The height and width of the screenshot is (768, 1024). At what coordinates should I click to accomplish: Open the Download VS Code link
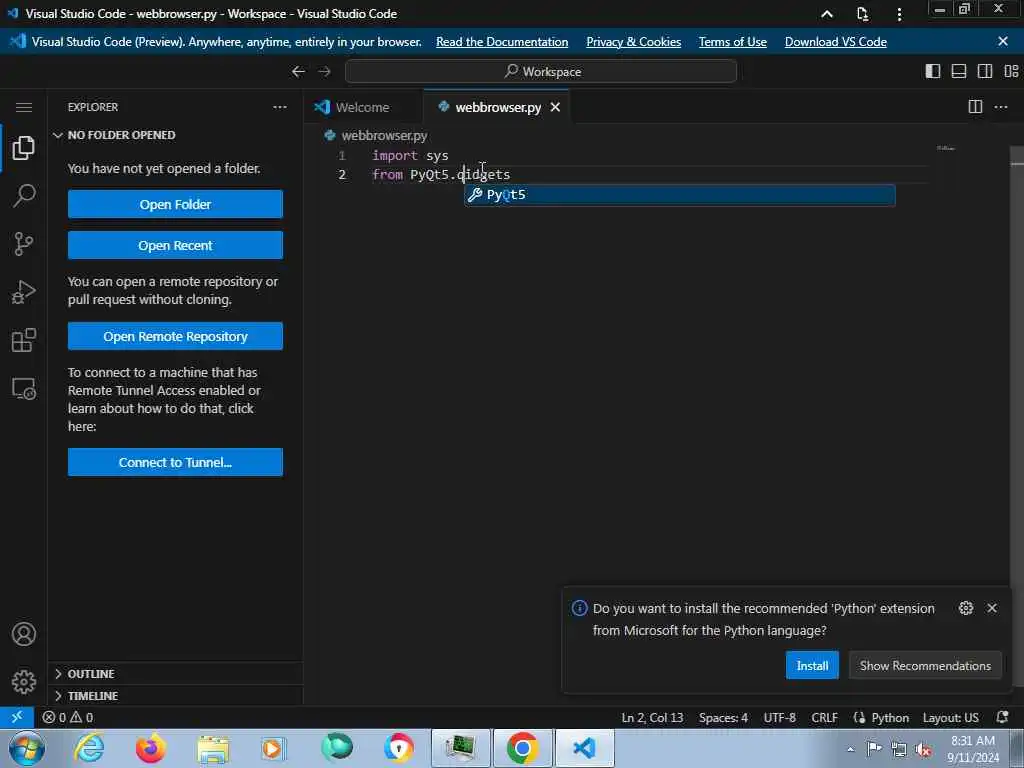[x=835, y=42]
